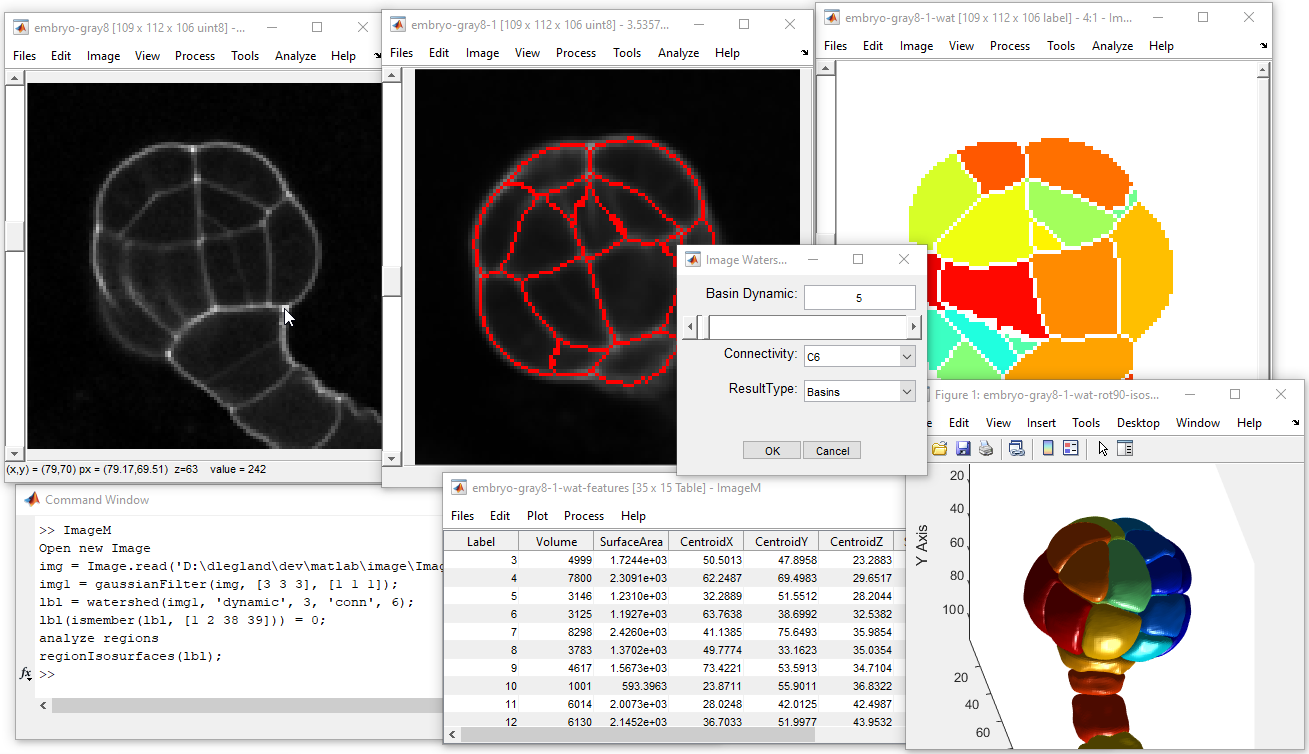1309x754 pixels.
Task: Open Process menu in the features table window
Action: [583, 516]
